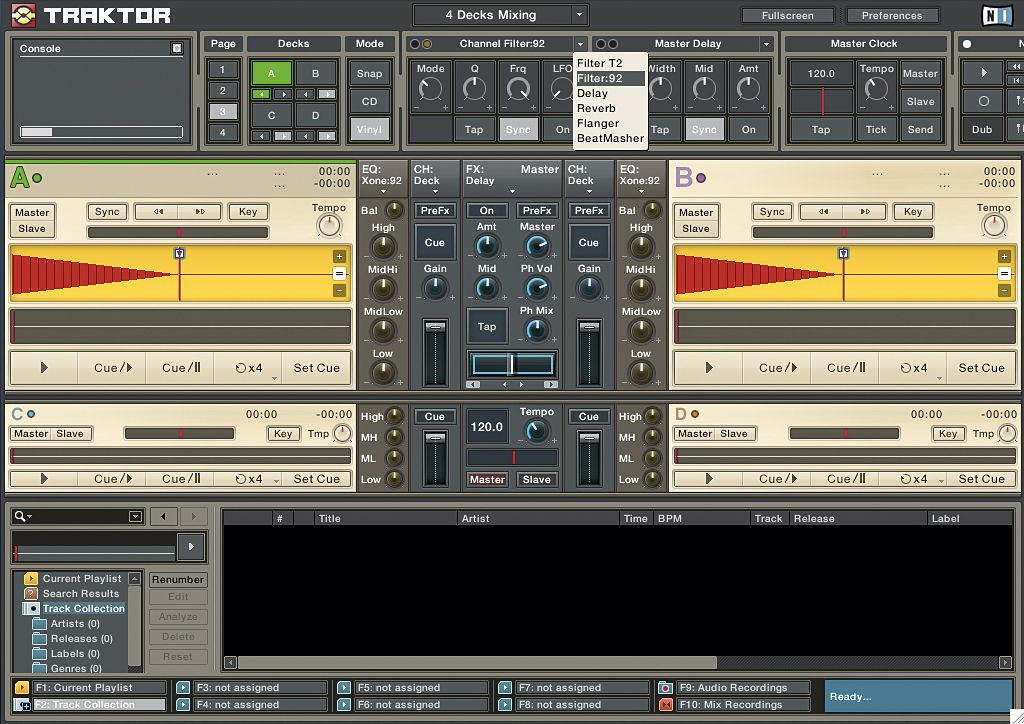Open the 4 Decks Mixing layout dropdown
Viewport: 1024px width, 724px height.
(500, 14)
